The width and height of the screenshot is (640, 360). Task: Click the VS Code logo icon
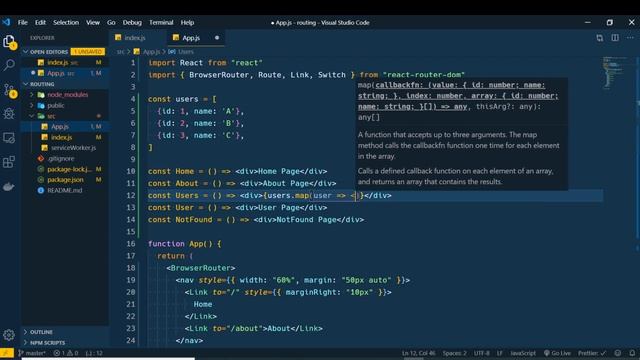coord(6,22)
